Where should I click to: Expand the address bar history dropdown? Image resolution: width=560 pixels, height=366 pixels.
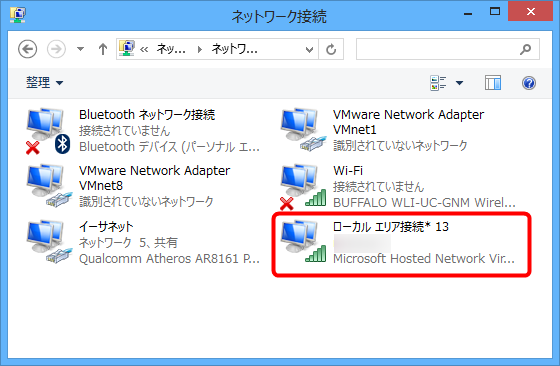[x=309, y=49]
